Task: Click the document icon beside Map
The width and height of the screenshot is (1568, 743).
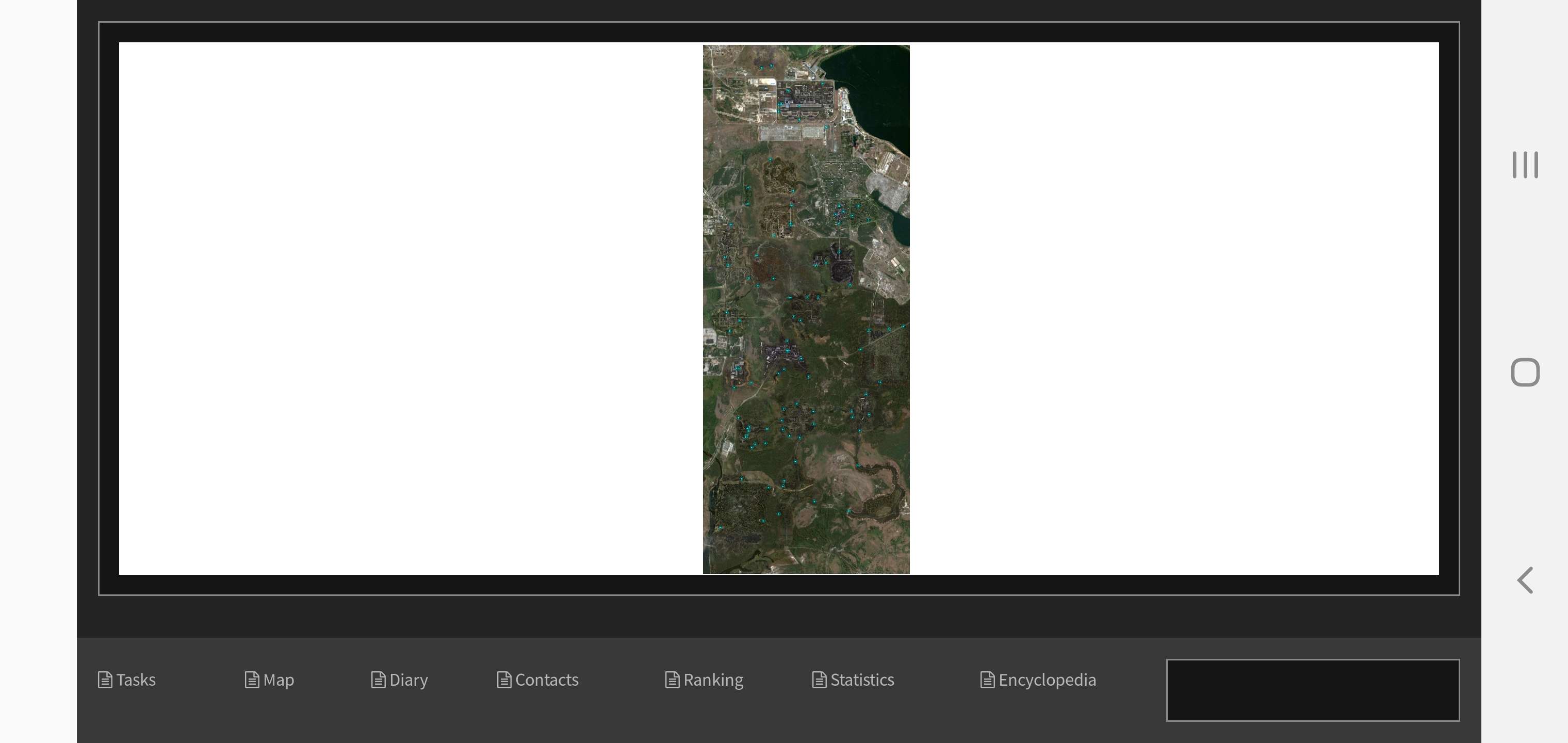Action: [x=252, y=680]
